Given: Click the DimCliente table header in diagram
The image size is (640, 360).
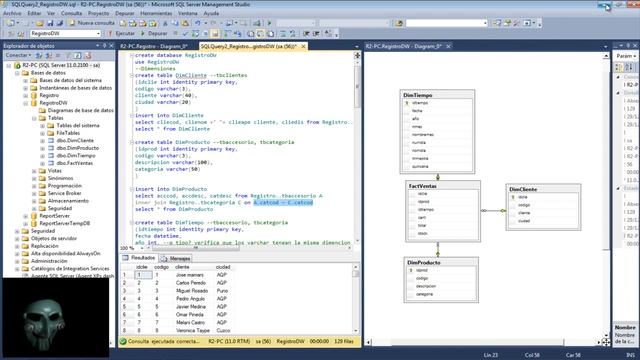Looking at the screenshot, I should pyautogui.click(x=543, y=189).
